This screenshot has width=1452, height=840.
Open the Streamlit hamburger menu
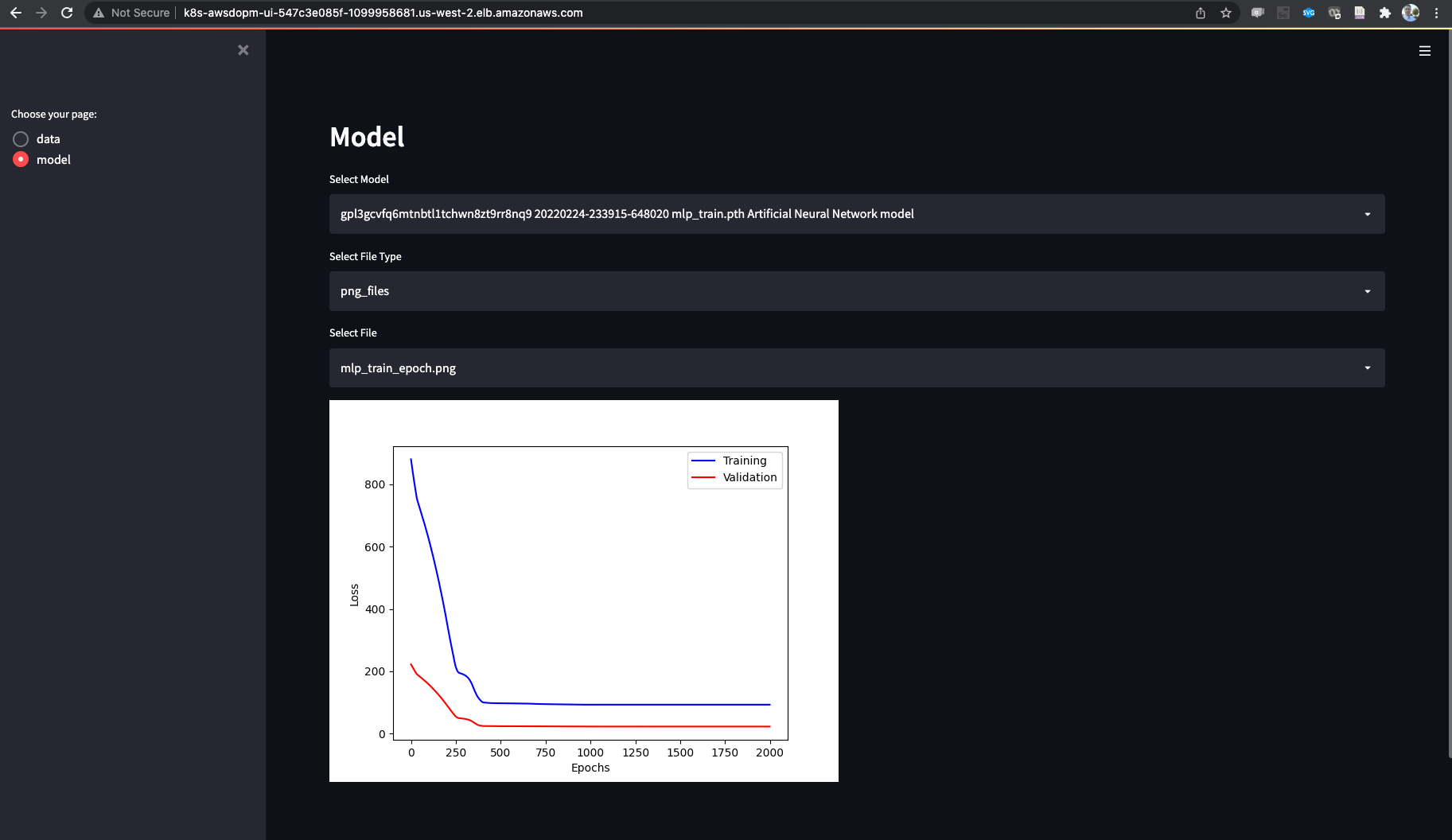[x=1425, y=51]
